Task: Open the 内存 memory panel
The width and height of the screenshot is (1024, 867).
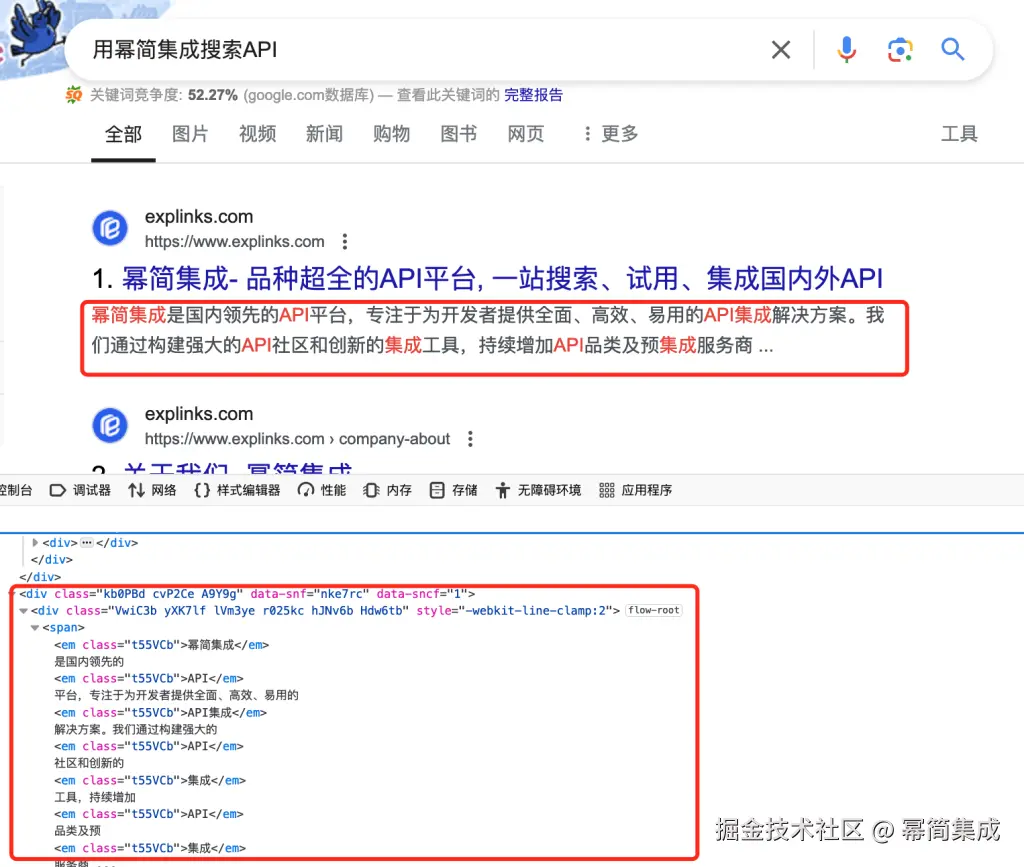Action: (x=388, y=490)
